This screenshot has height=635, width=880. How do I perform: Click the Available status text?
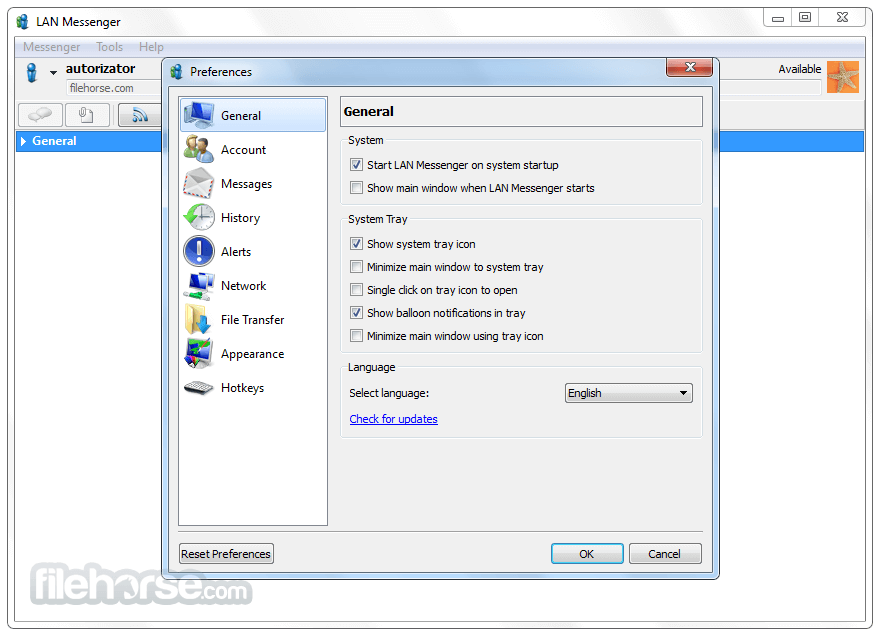[x=799, y=69]
